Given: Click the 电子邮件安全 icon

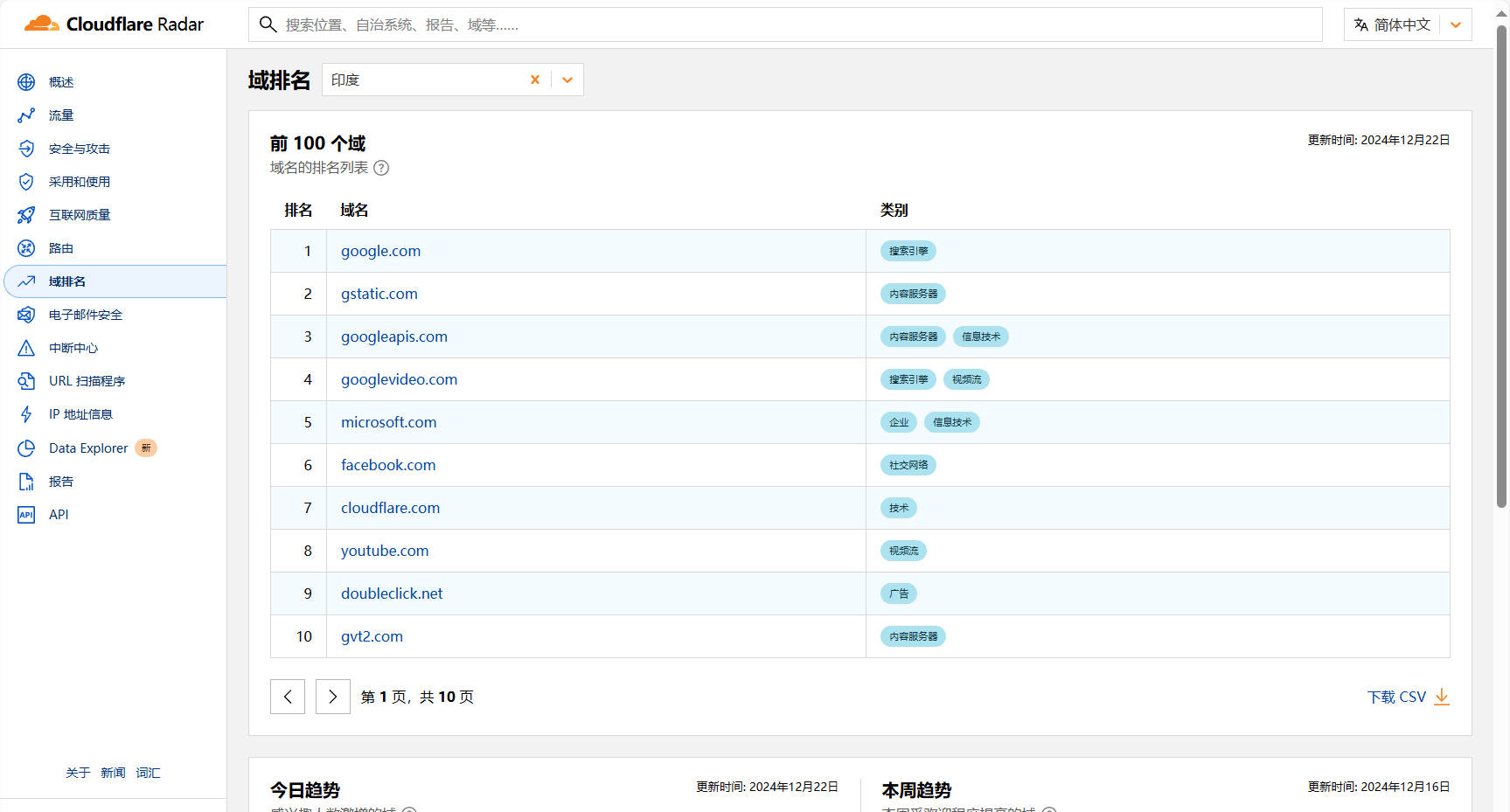Looking at the screenshot, I should pos(26,315).
